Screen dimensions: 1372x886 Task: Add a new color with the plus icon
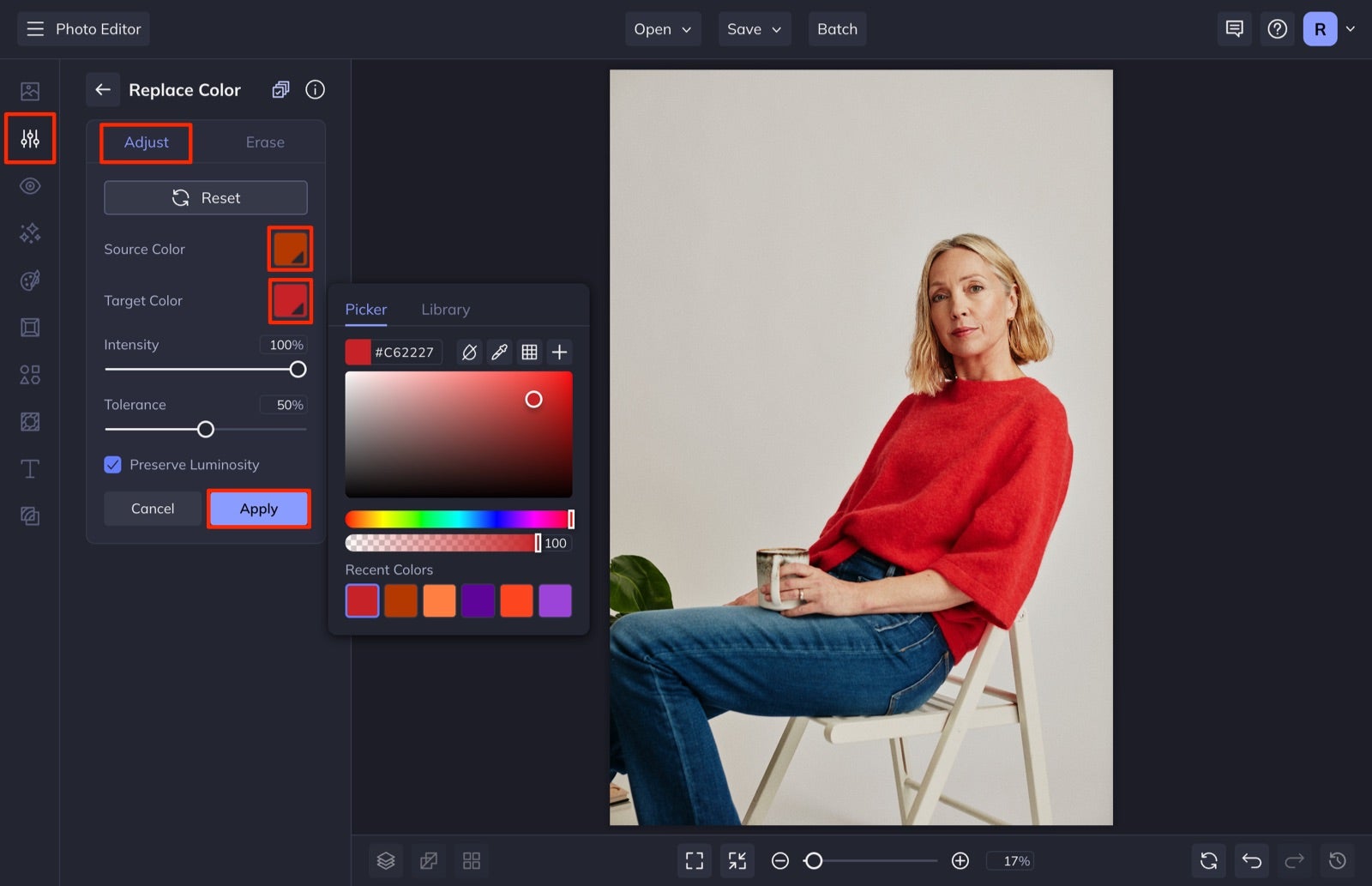pos(559,352)
